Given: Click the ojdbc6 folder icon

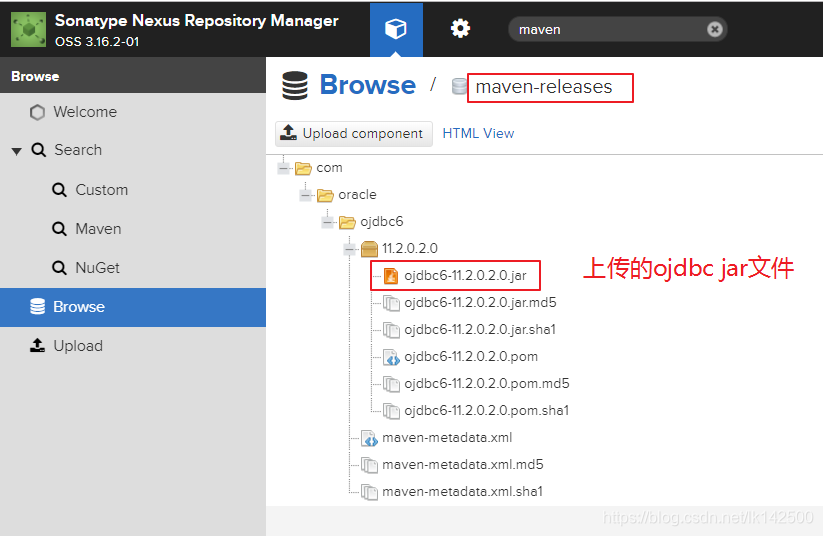Looking at the screenshot, I should (347, 223).
